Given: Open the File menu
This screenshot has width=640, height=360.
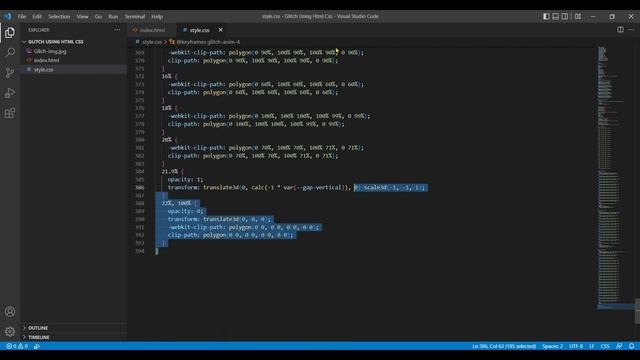Looking at the screenshot, I should pos(22,16).
